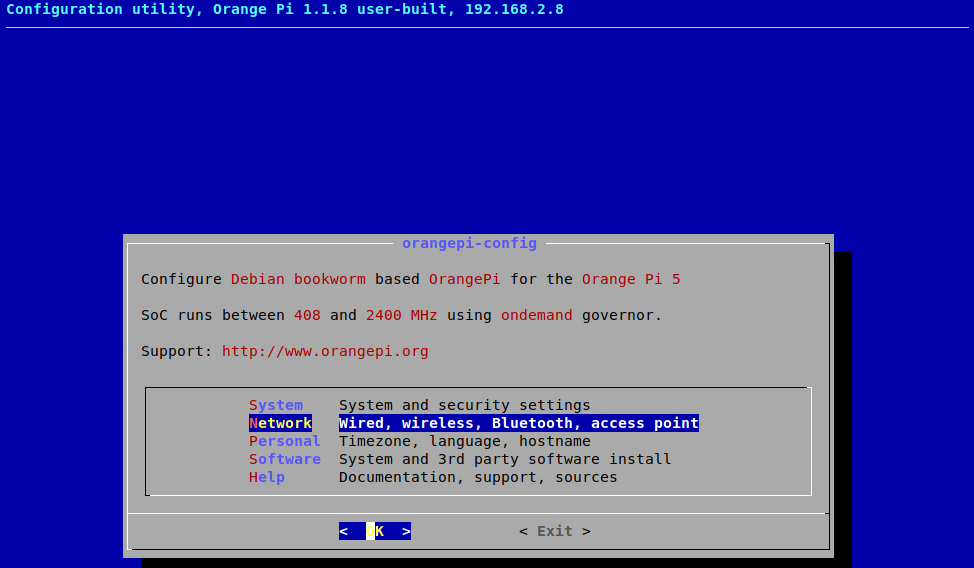
Task: Select the Software menu entry
Action: click(x=284, y=459)
